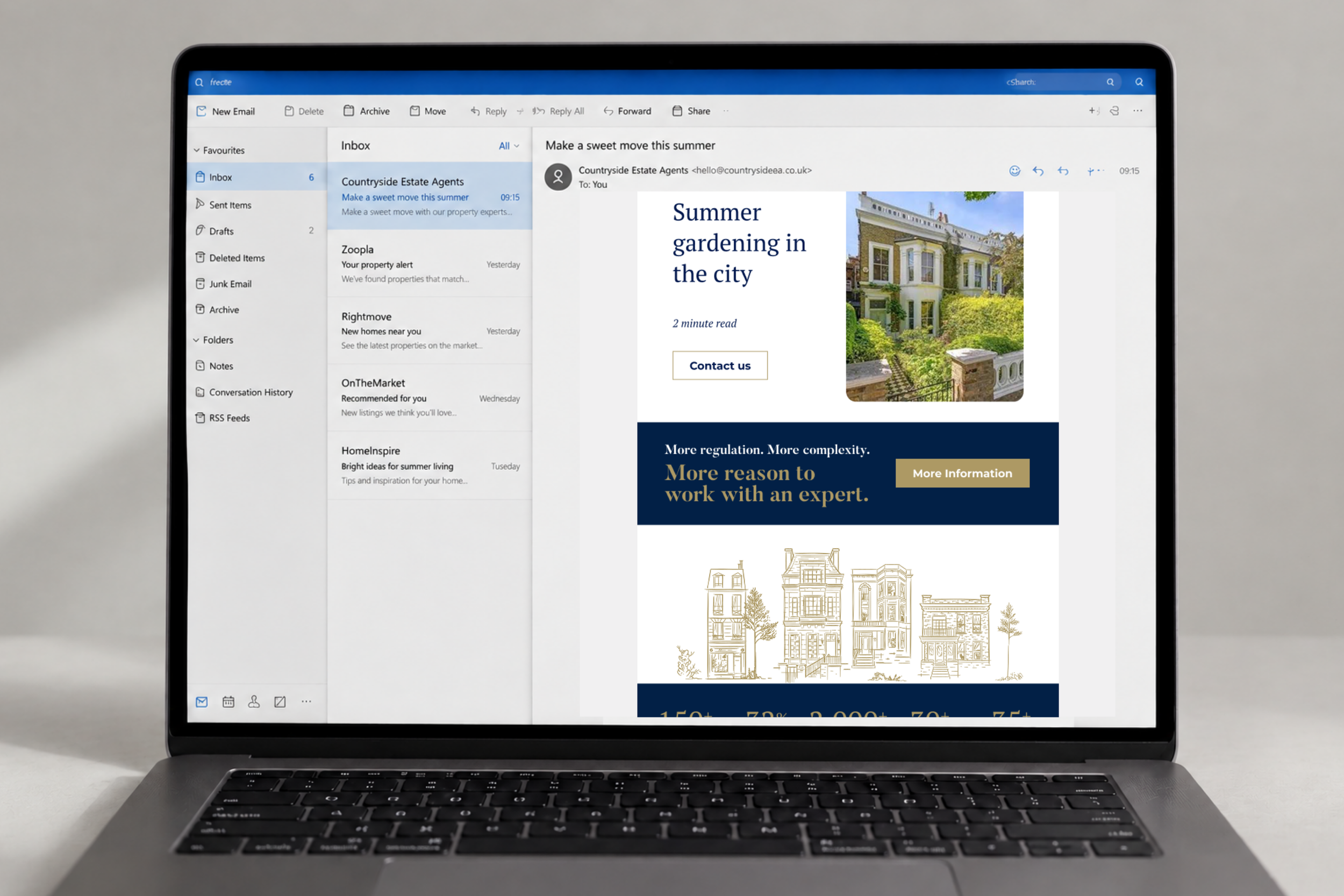Open the All filter dropdown in the Inbox
Viewport: 1344px width, 896px height.
(509, 146)
